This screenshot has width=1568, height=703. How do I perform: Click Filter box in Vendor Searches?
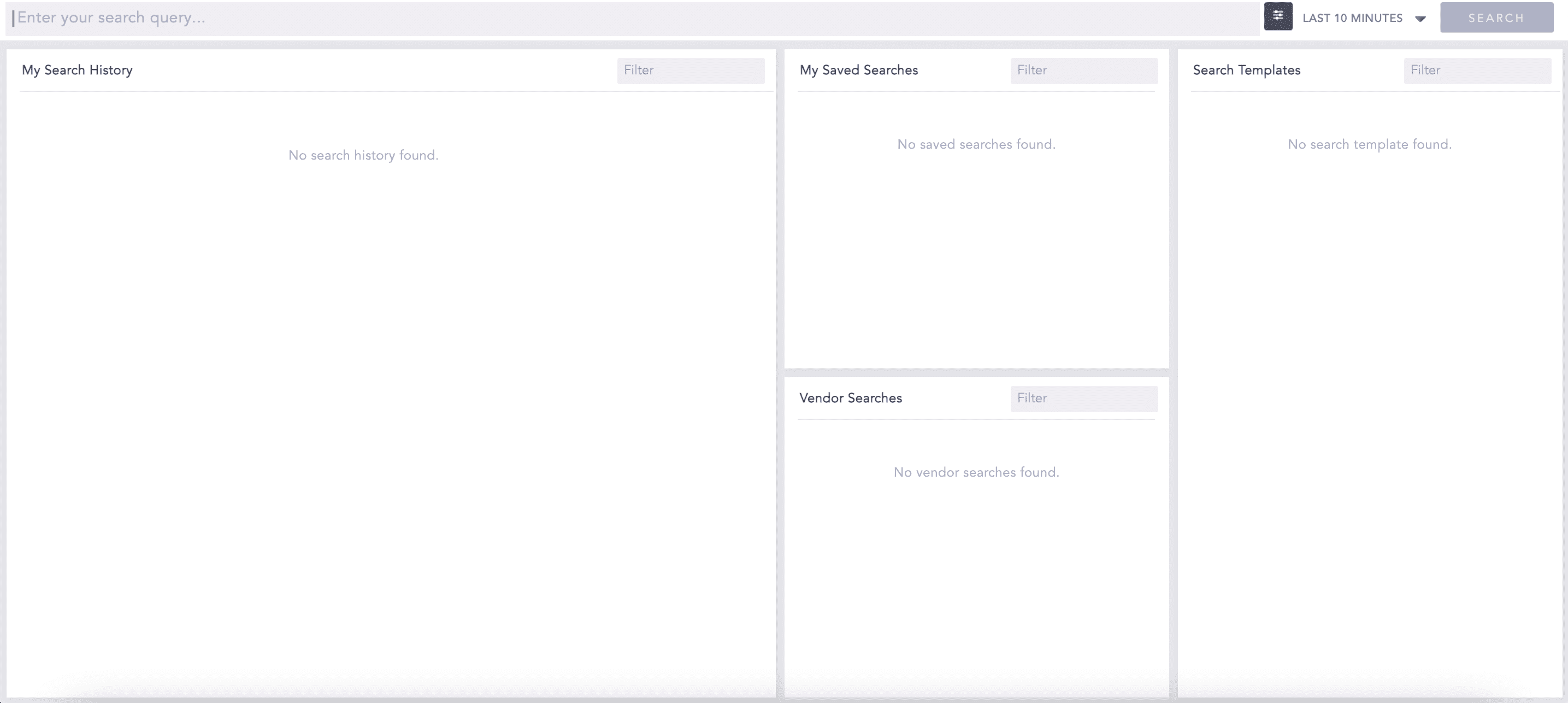(x=1083, y=399)
